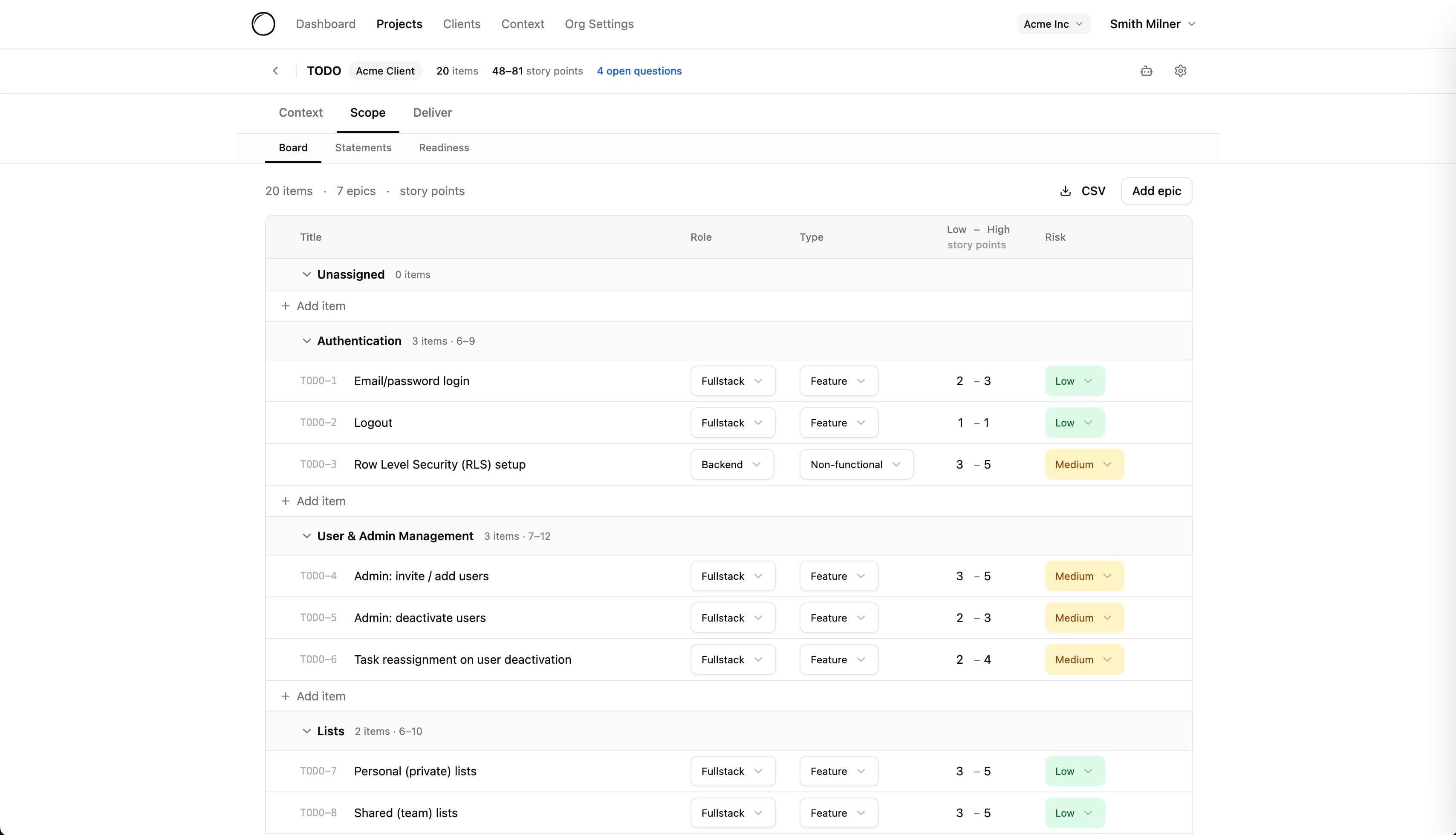This screenshot has width=1456, height=835.
Task: Collapse the Lists epic section
Action: coord(306,731)
